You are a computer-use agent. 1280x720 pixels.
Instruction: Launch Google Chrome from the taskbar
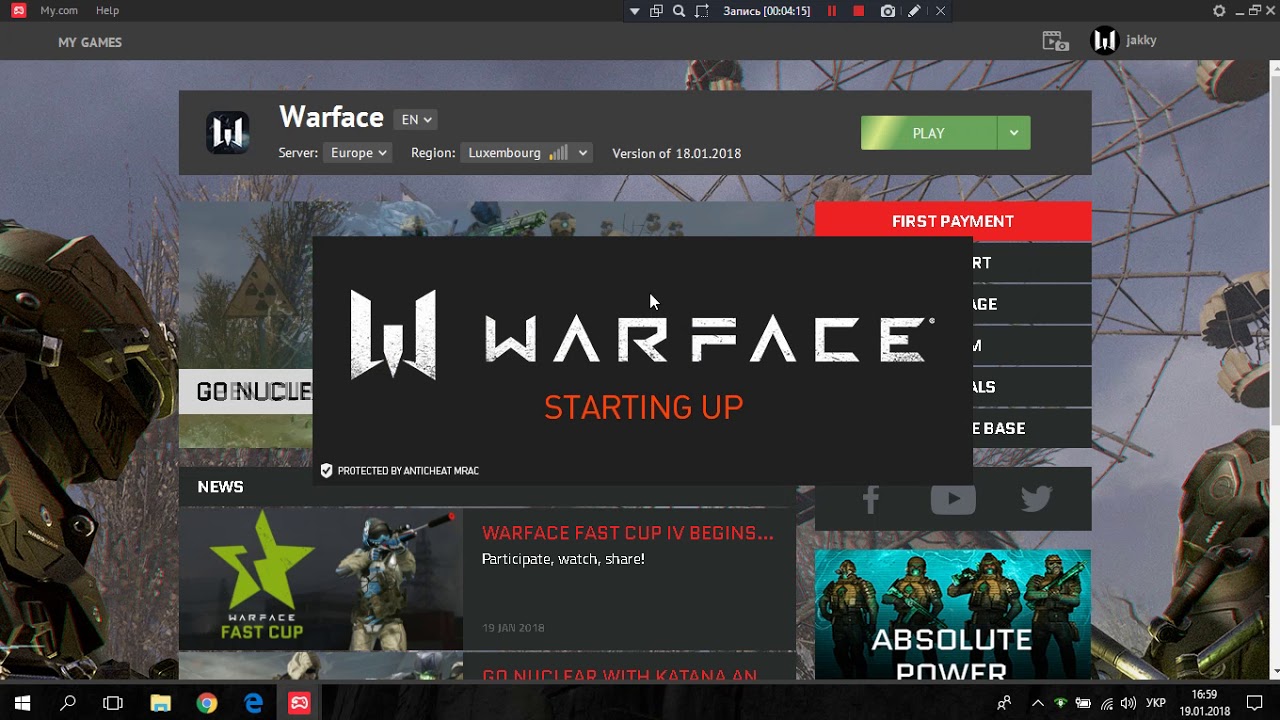coord(207,703)
